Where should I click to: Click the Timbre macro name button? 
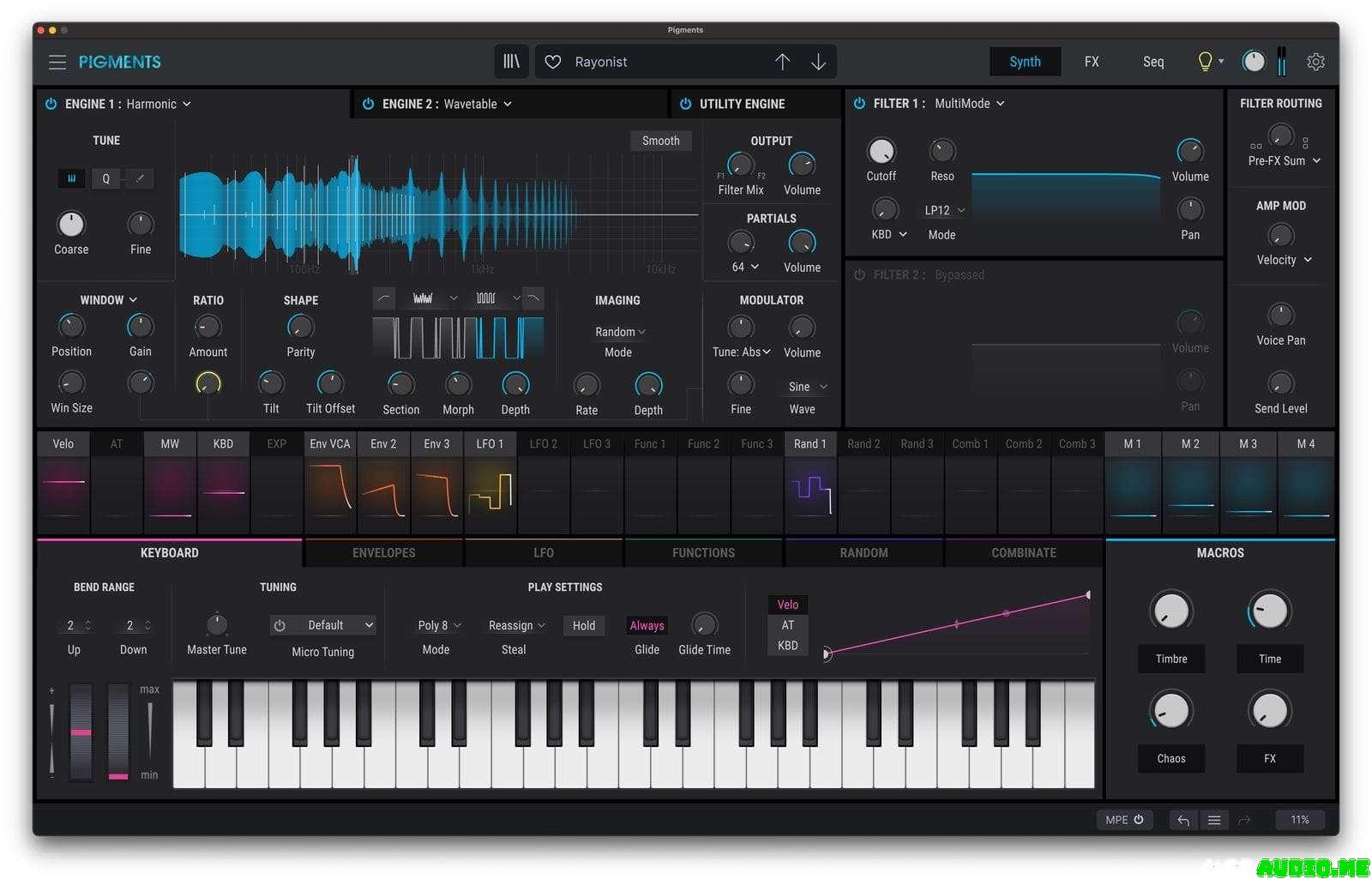1170,659
